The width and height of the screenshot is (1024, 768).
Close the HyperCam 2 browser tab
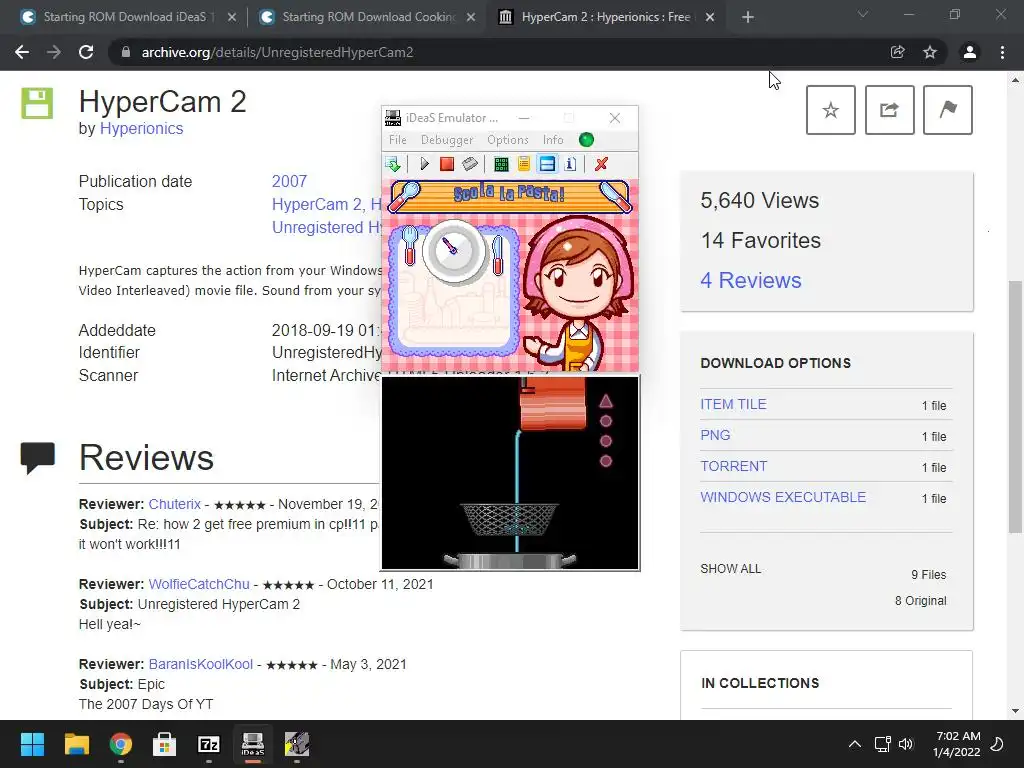710,17
